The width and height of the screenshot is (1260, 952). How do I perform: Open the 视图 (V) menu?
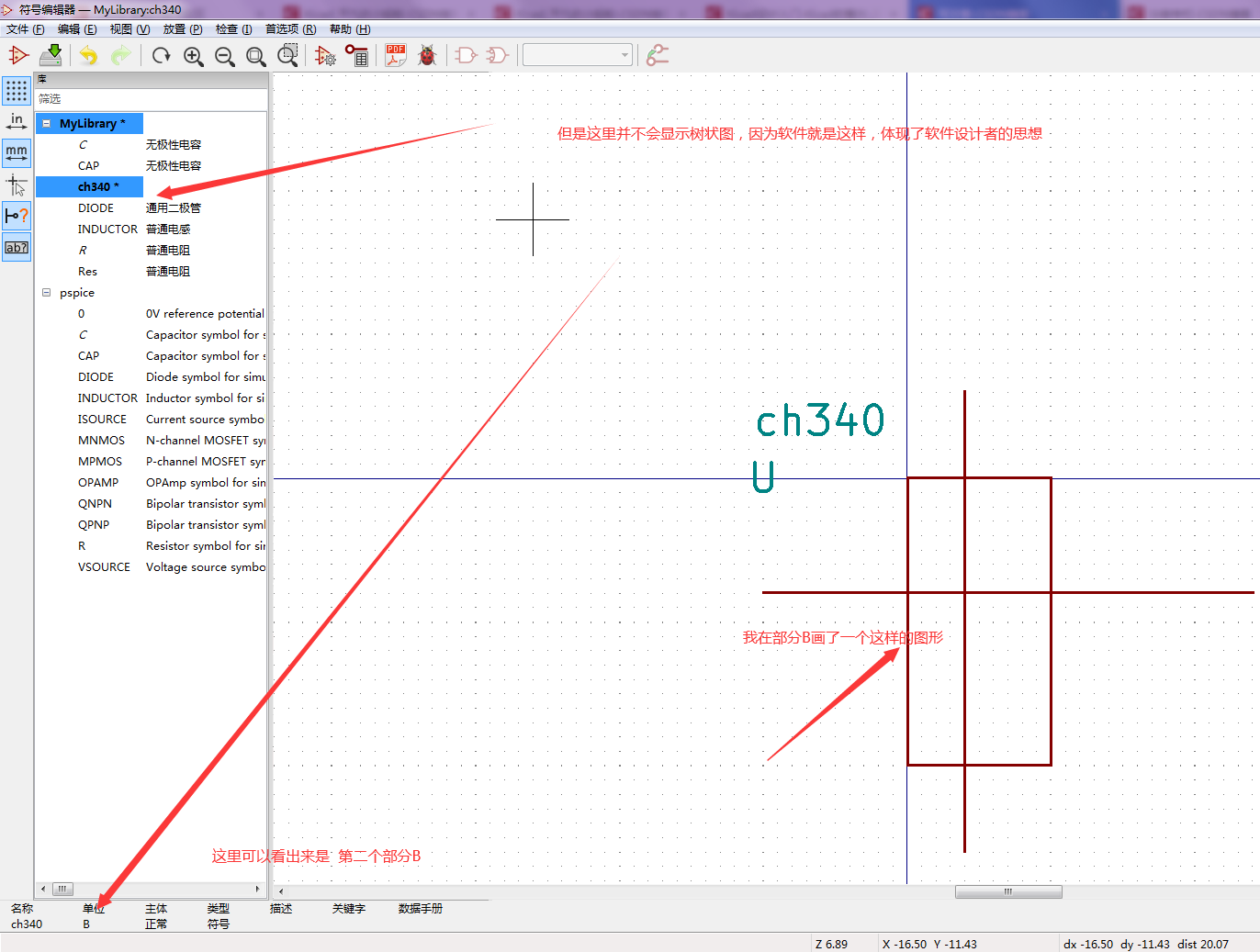pyautogui.click(x=129, y=29)
